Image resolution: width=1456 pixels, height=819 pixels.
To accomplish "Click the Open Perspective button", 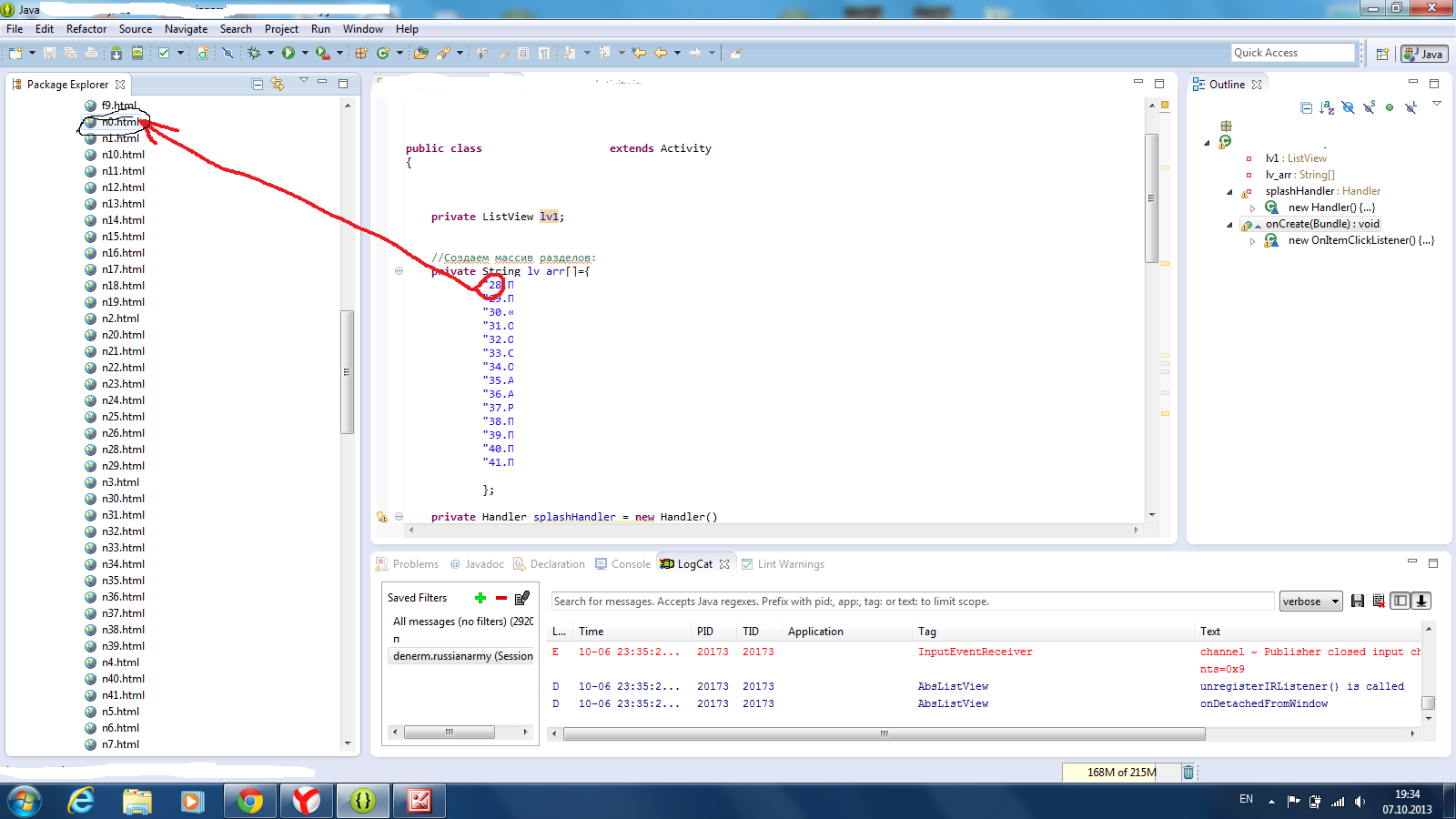I will [x=1382, y=54].
